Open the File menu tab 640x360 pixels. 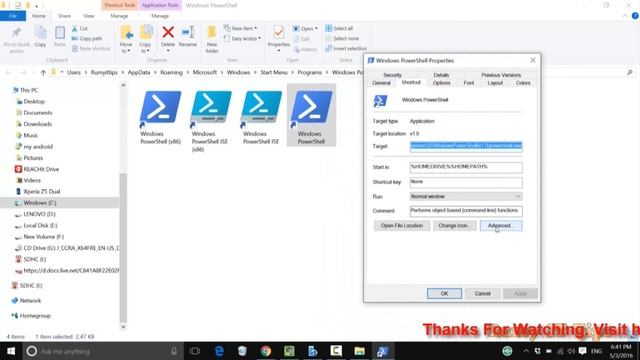[x=13, y=16]
